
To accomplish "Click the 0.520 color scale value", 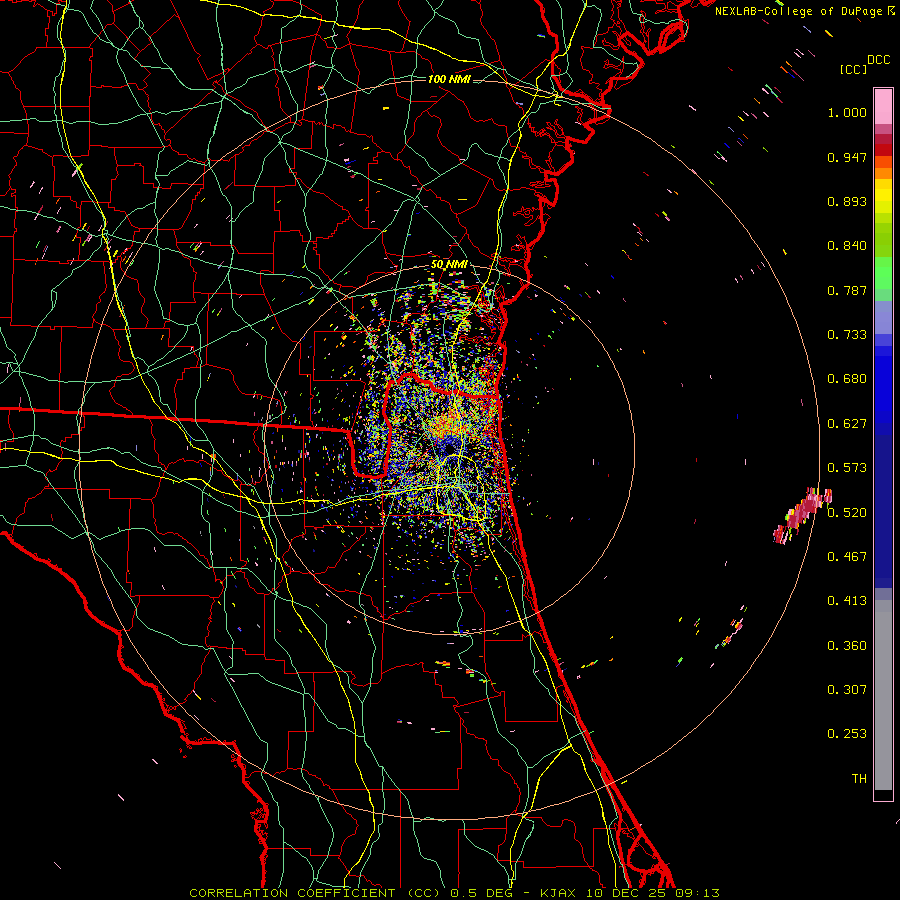I will coord(847,513).
